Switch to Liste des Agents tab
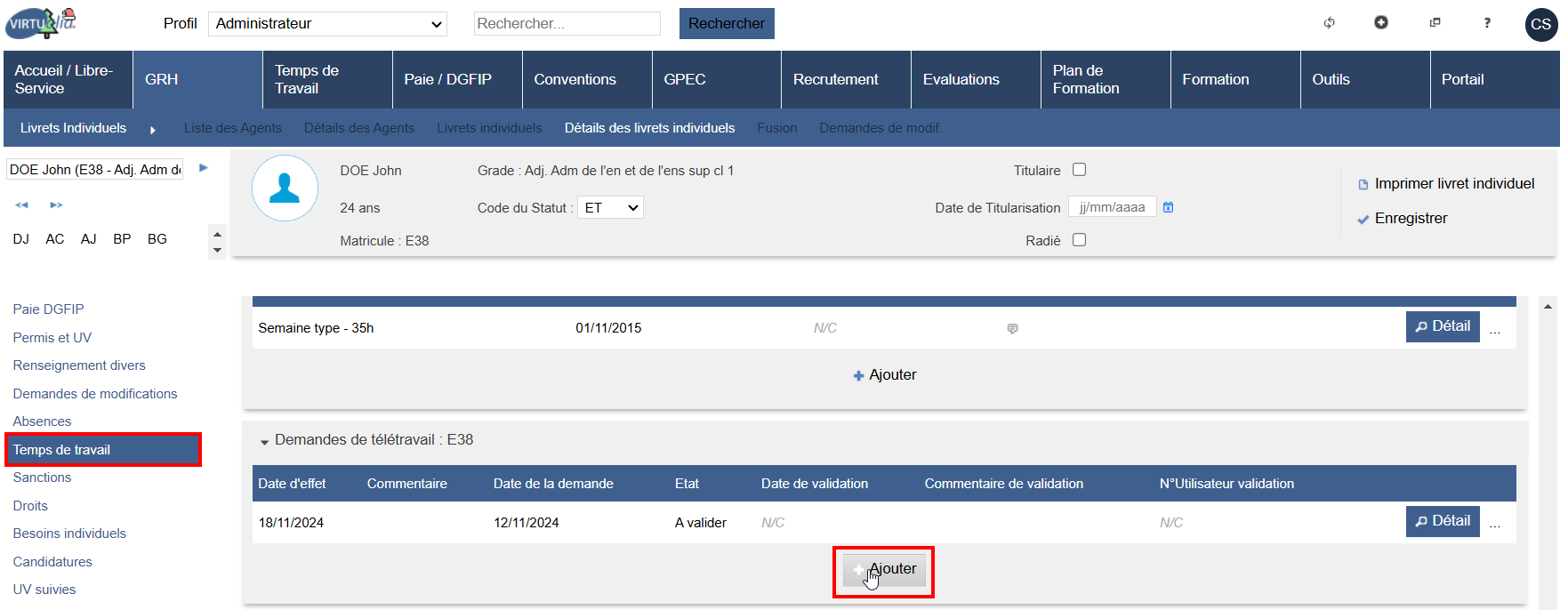 point(232,128)
